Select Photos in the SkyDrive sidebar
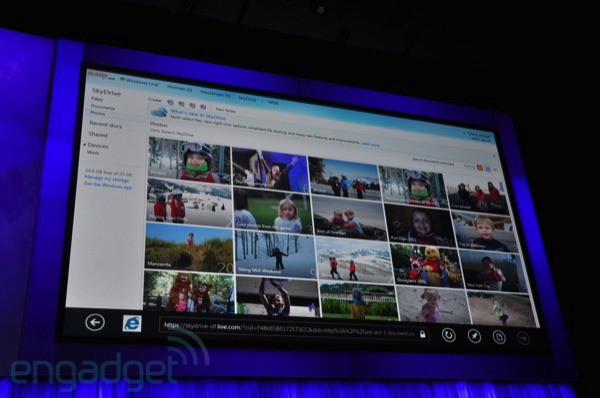This screenshot has height=398, width=600. tap(98, 113)
